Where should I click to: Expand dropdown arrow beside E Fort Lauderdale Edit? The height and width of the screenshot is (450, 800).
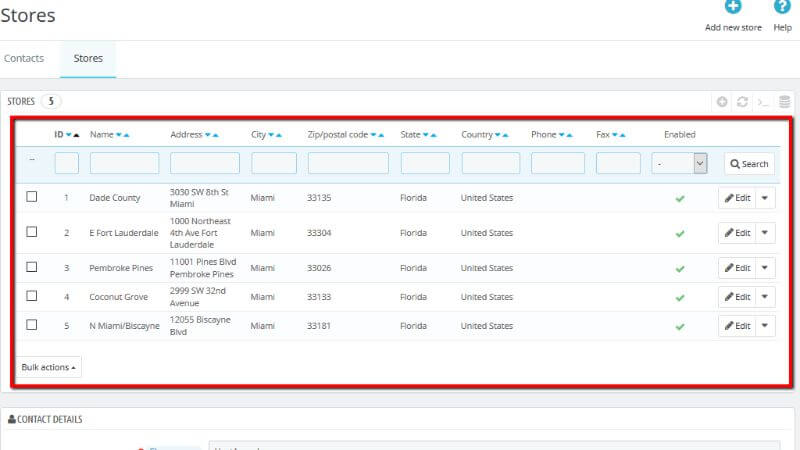click(765, 233)
